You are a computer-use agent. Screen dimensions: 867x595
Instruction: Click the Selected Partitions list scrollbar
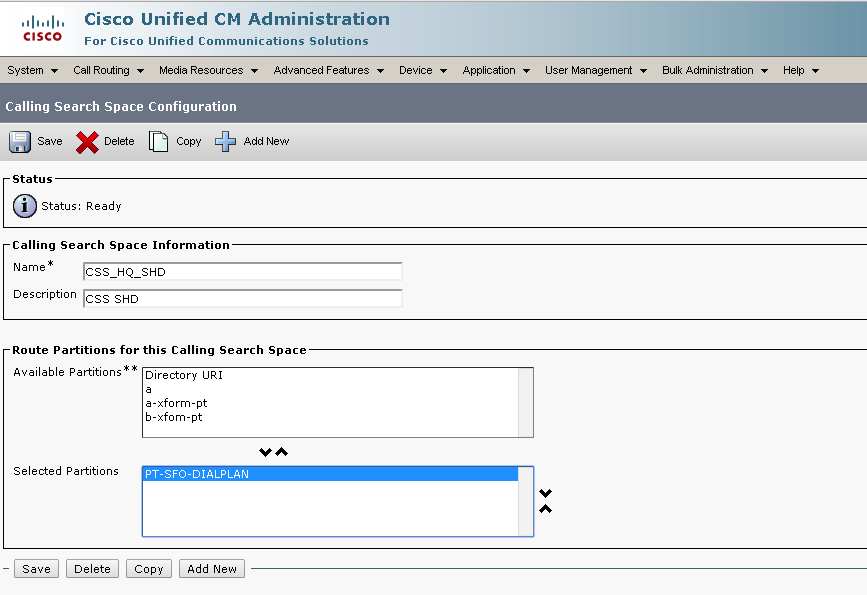[x=525, y=502]
